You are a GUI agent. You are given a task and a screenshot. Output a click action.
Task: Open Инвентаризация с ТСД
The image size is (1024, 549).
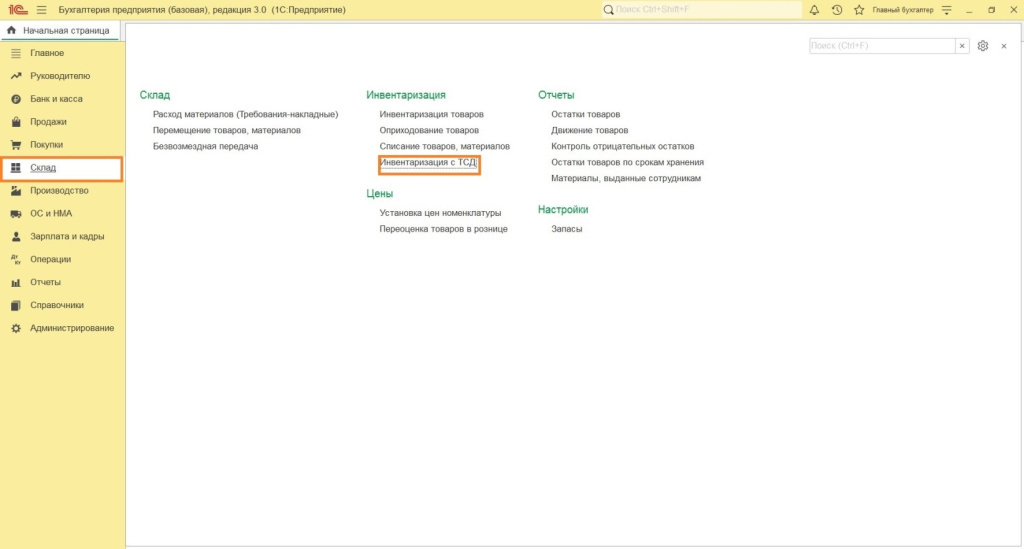[x=428, y=163]
